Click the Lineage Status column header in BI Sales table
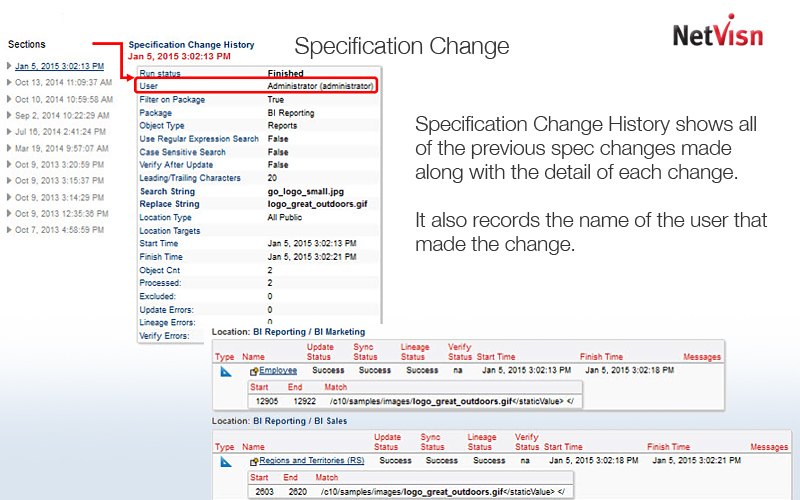Viewport: 800px width, 500px height. click(x=482, y=442)
